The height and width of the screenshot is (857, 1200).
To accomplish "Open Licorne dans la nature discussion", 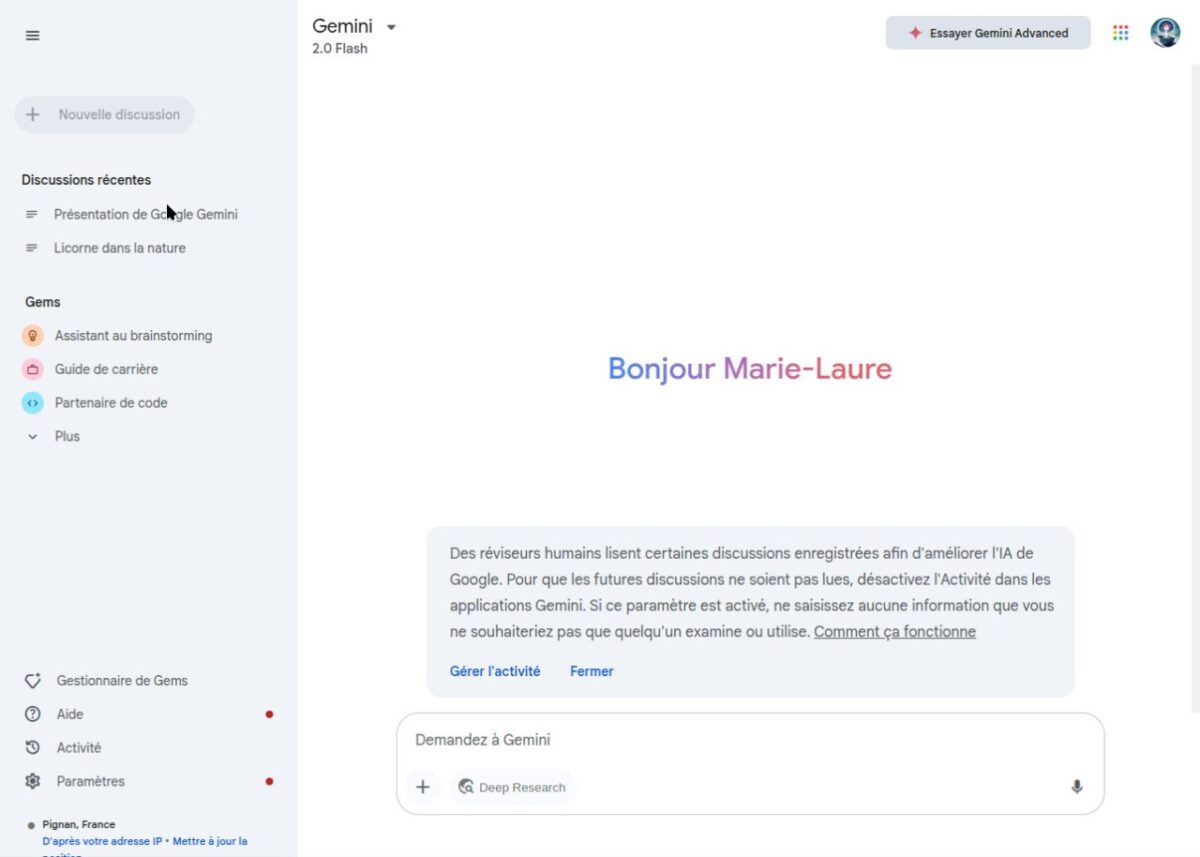I will click(x=120, y=248).
